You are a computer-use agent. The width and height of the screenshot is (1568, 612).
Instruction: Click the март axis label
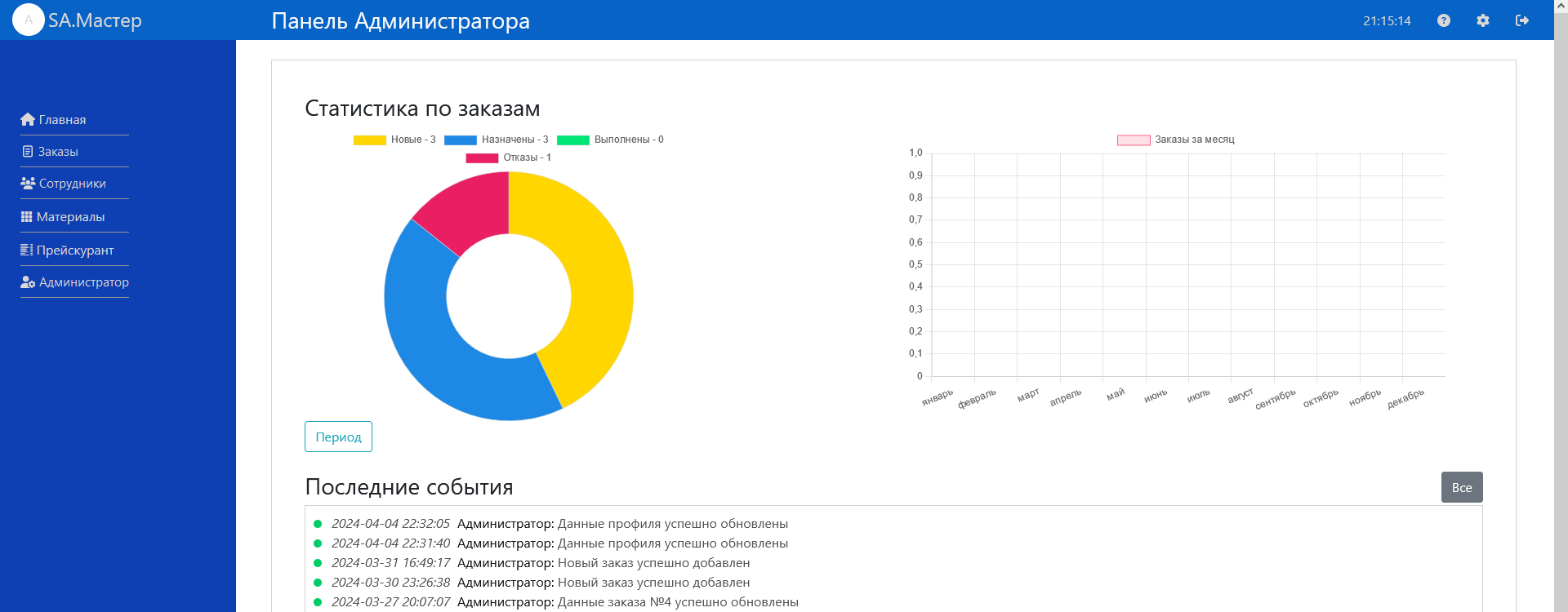1028,395
